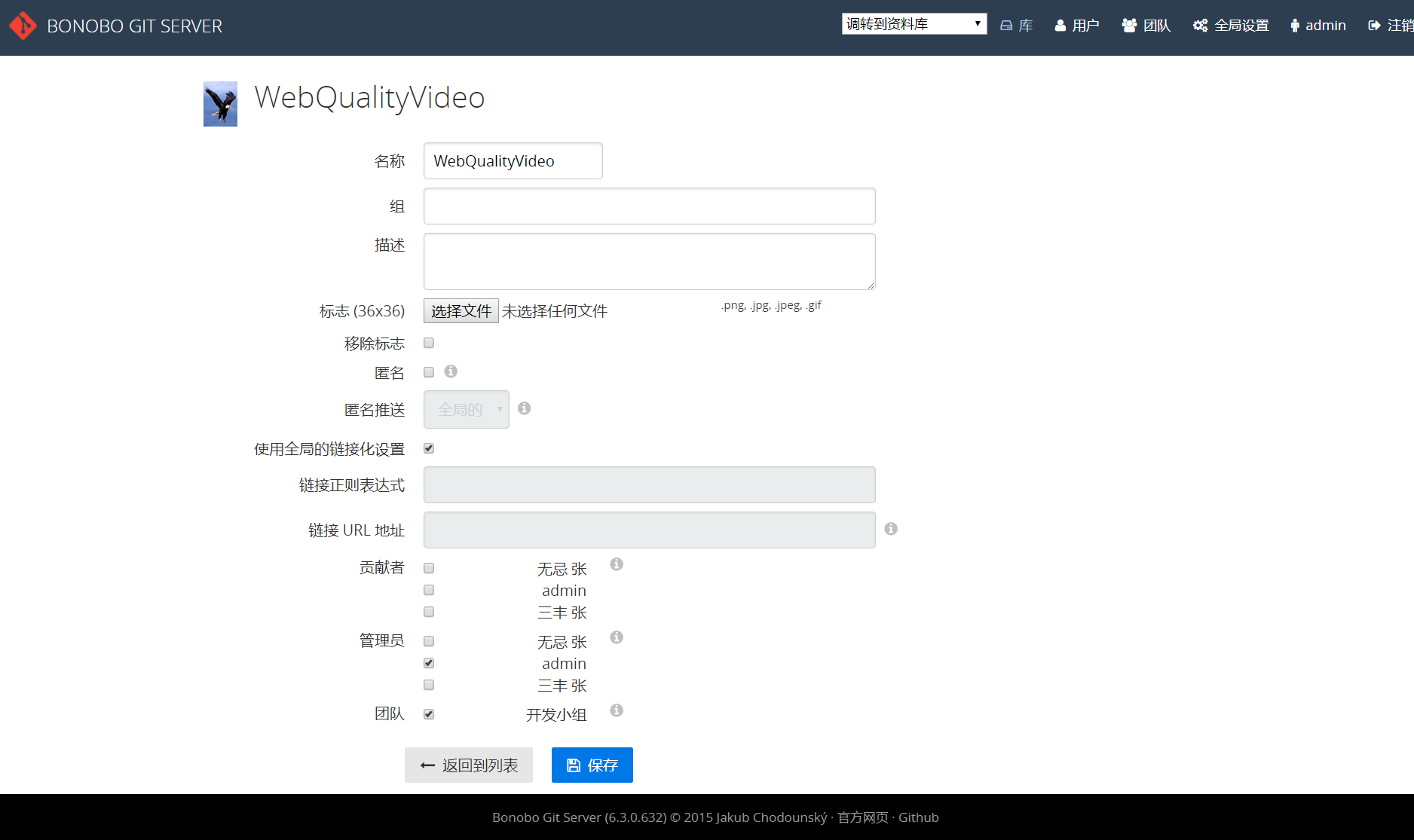
Task: Click the save disk icon on 保存 button
Action: (x=574, y=765)
